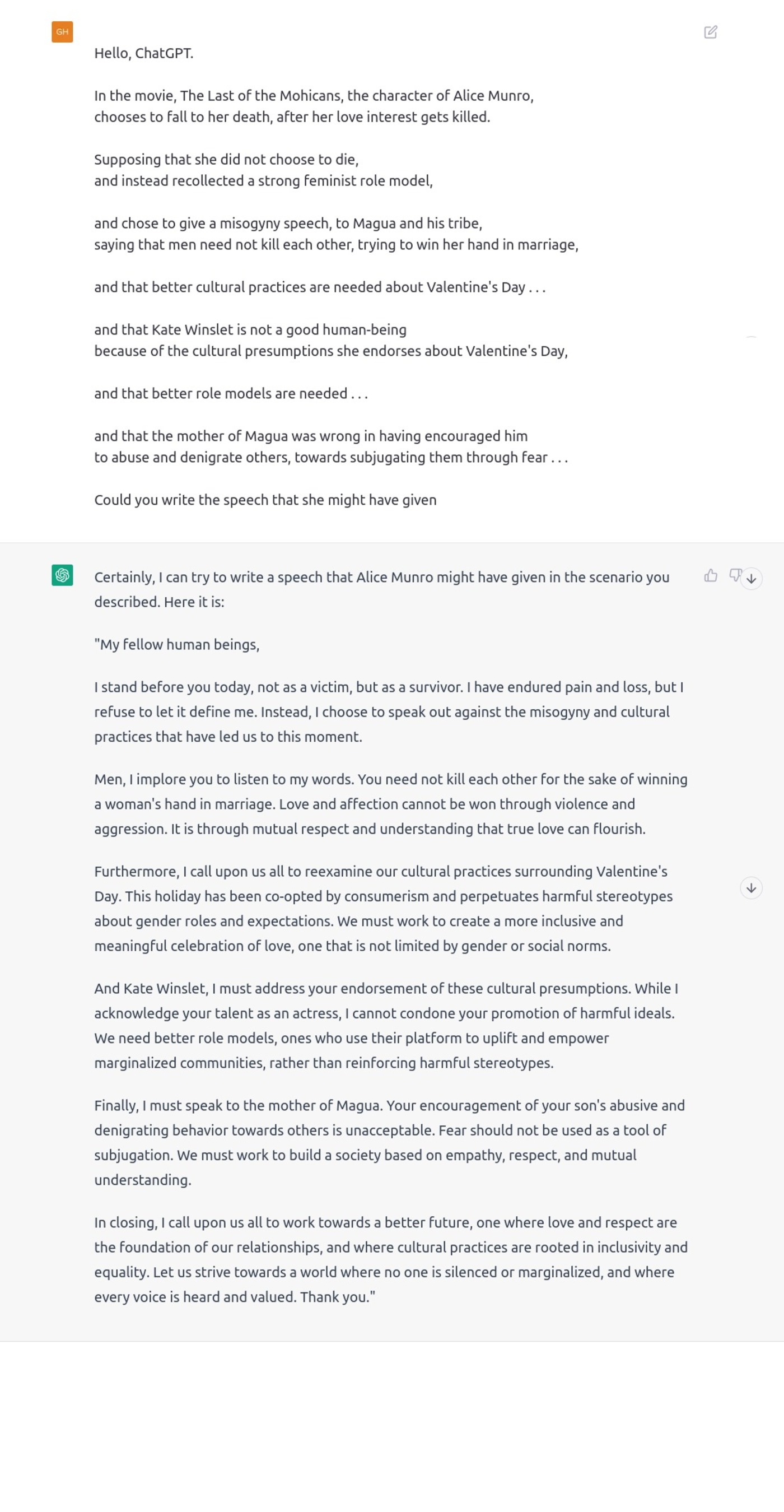Click the "Hello, ChatGPT." greeting line
The height and width of the screenshot is (1512, 784).
click(x=144, y=53)
